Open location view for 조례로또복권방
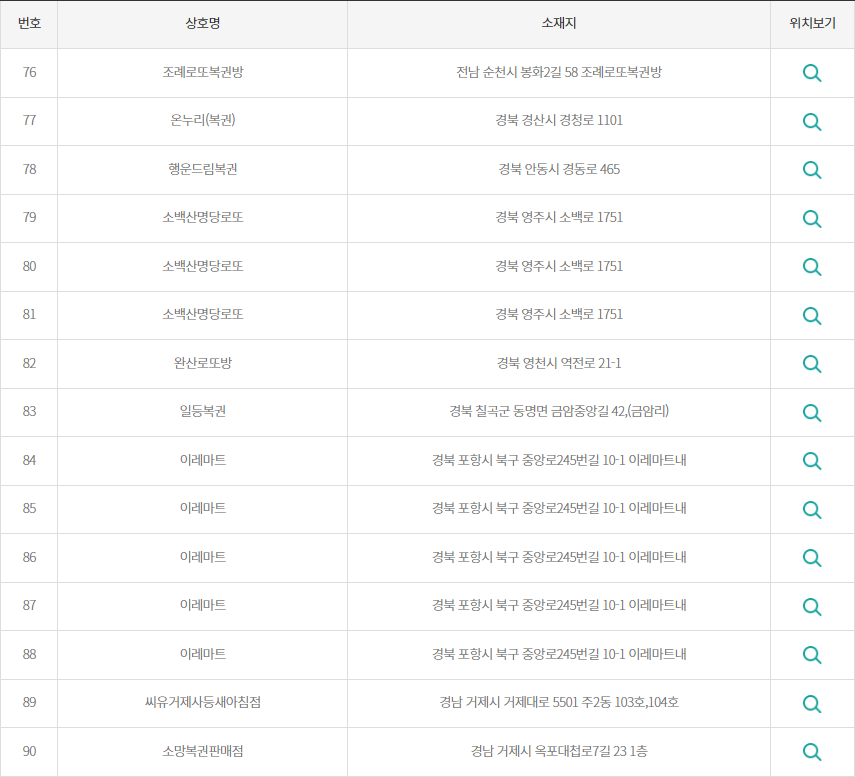 tap(811, 72)
